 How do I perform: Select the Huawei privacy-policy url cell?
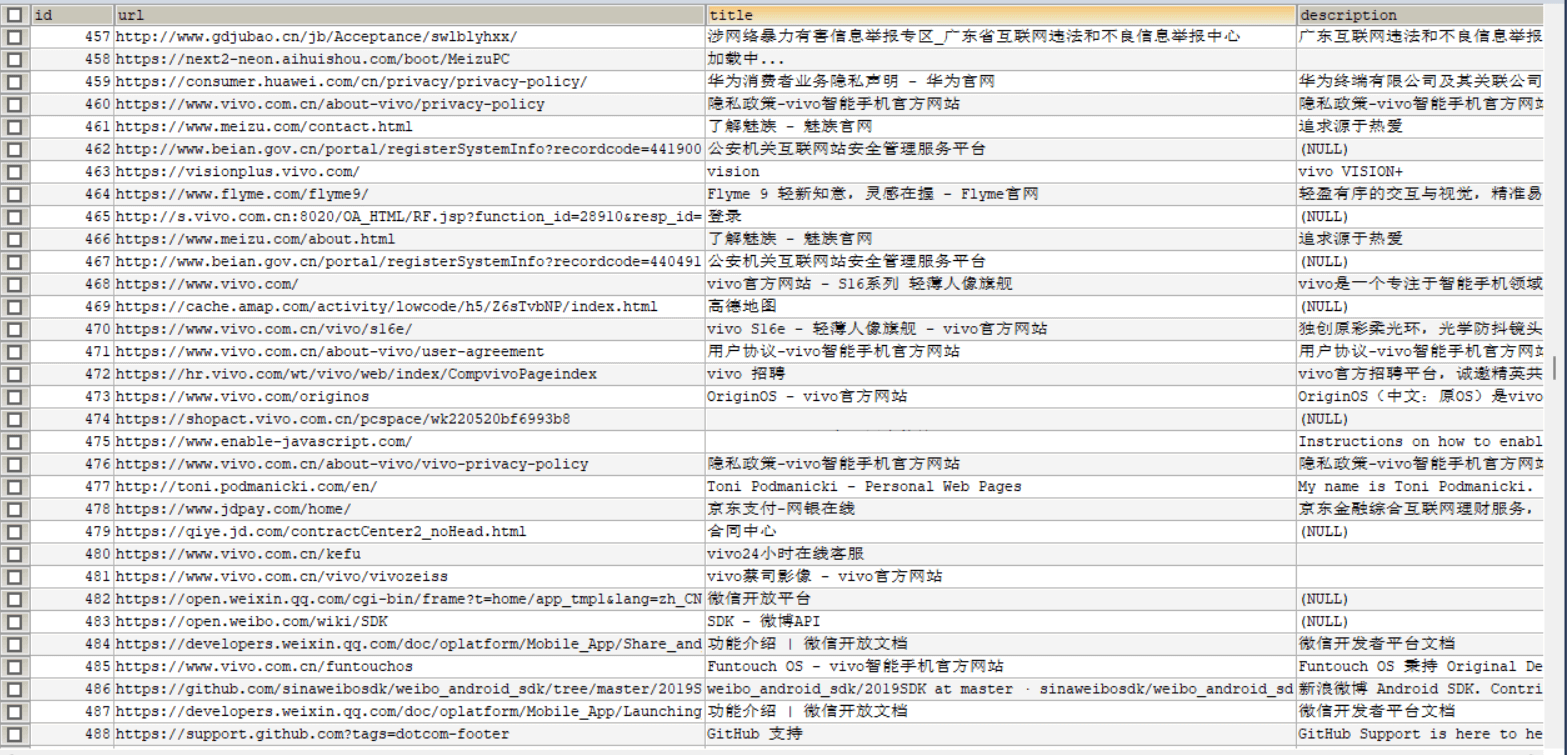pyautogui.click(x=351, y=82)
